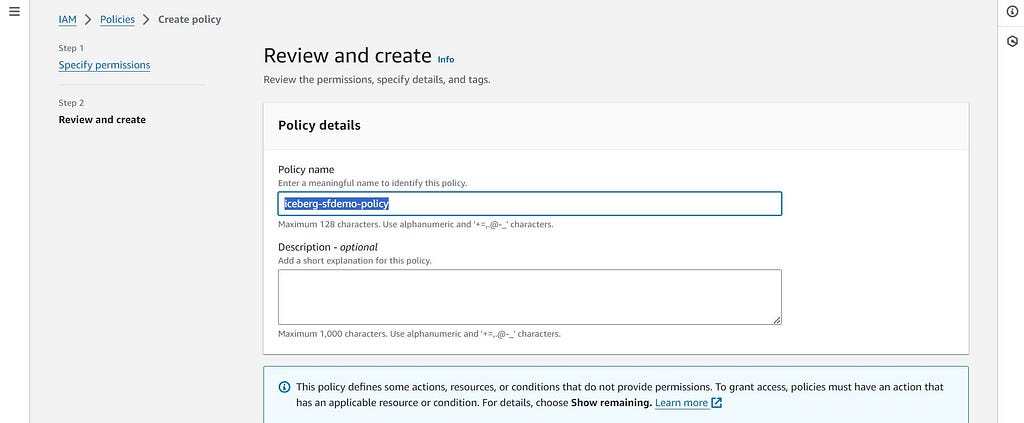The height and width of the screenshot is (423, 1024).
Task: Open the hamburger navigation menu
Action: point(14,12)
